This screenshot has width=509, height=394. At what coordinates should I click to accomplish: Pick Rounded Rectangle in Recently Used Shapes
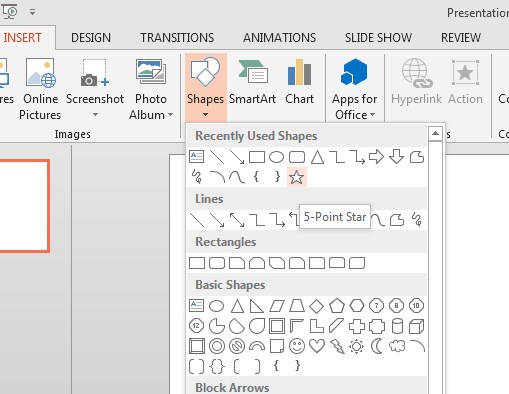(297, 157)
